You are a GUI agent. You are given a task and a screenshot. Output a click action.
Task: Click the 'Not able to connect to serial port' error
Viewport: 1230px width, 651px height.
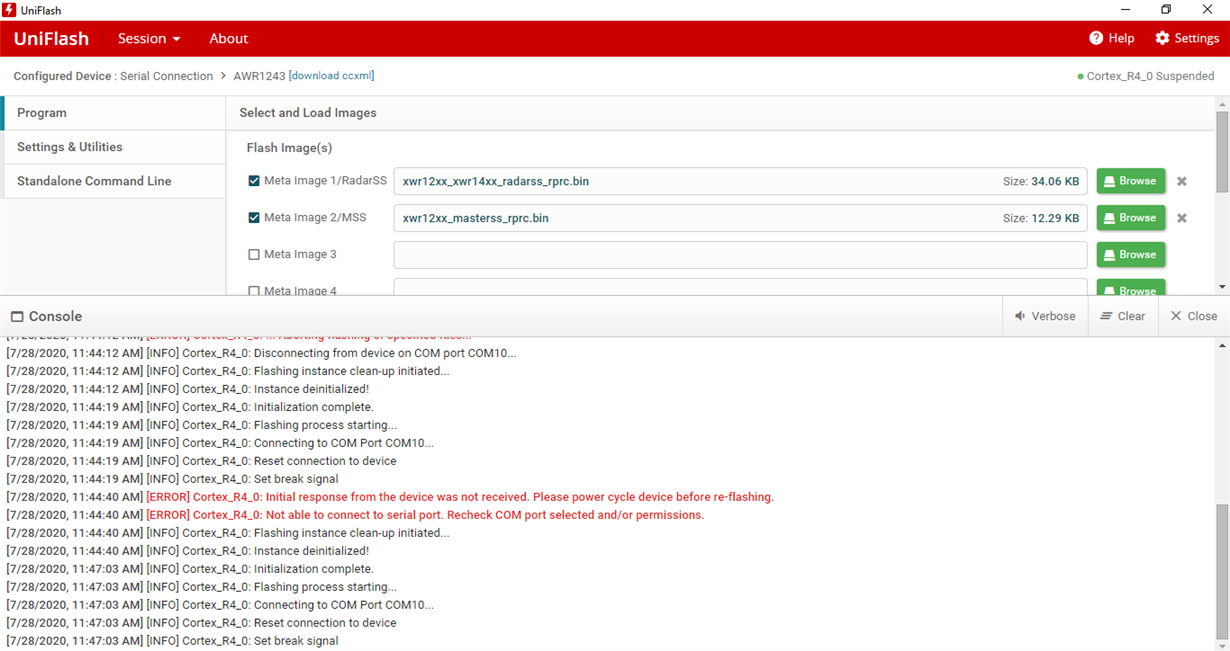(355, 515)
